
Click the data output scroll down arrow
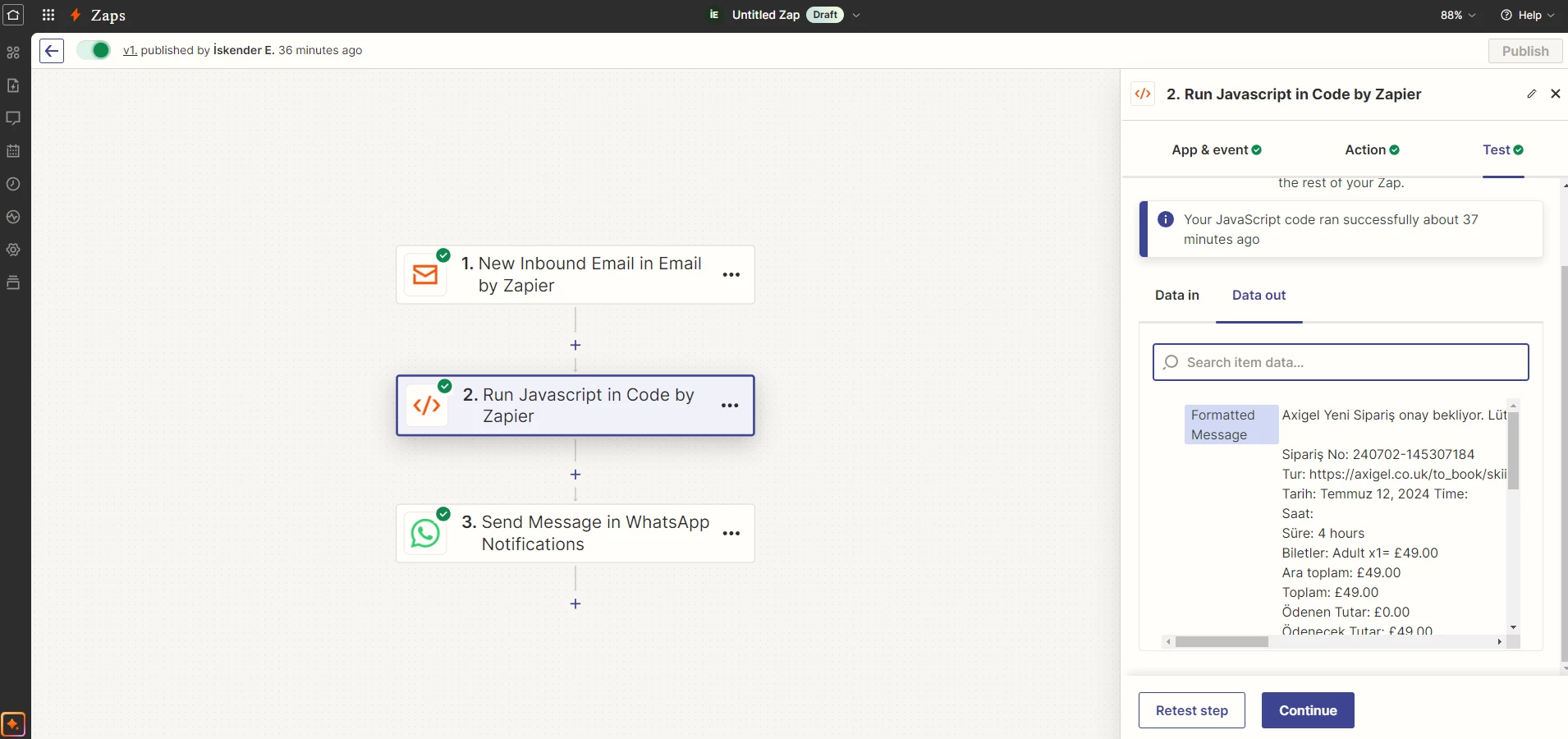click(x=1513, y=627)
